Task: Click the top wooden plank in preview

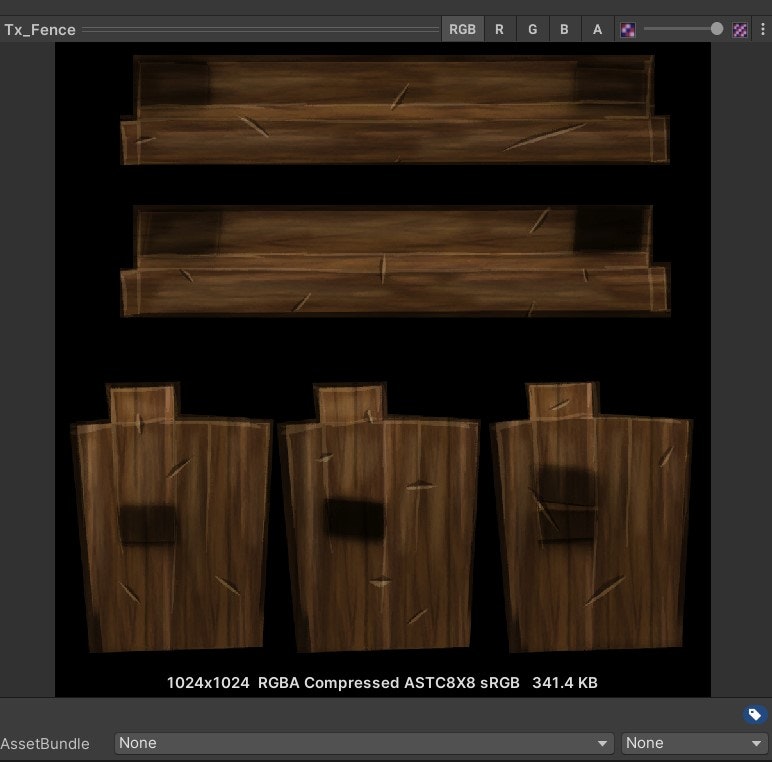Action: (x=394, y=110)
